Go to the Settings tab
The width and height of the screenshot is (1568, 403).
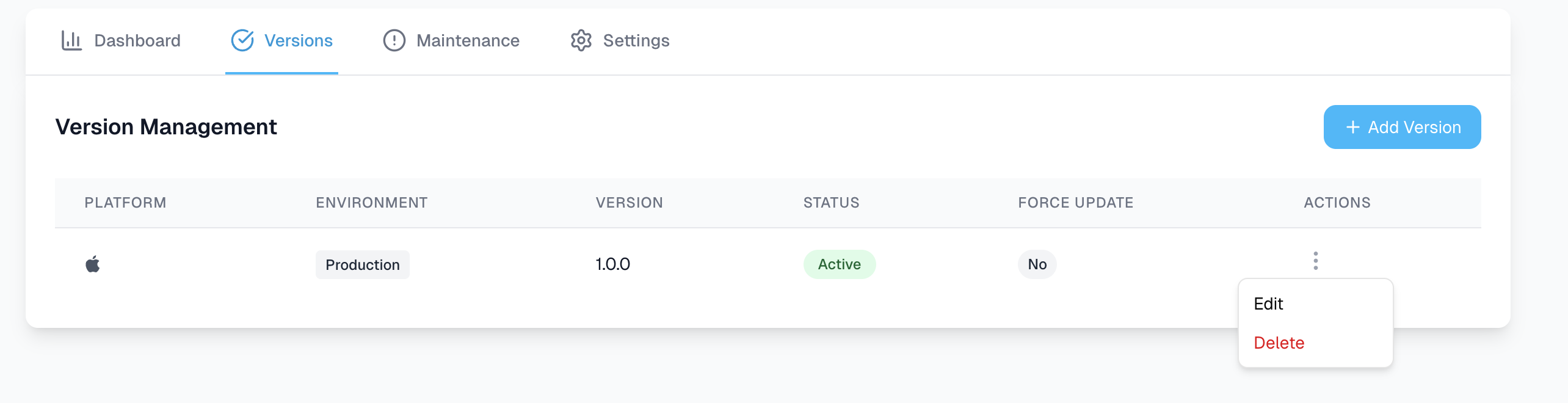tap(636, 41)
